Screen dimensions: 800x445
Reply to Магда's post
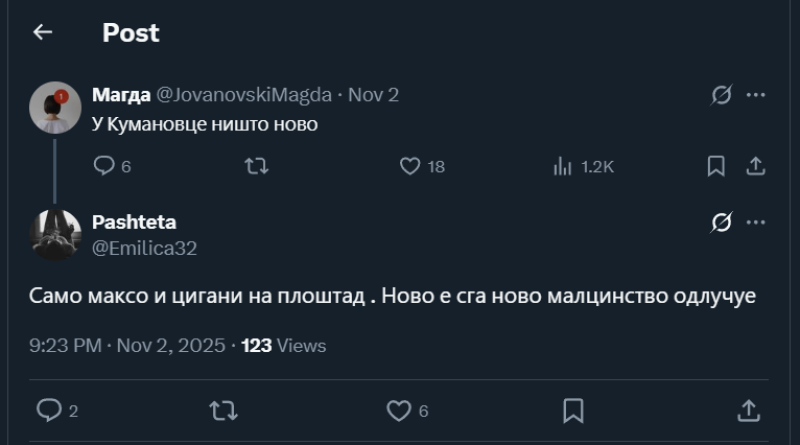tap(104, 166)
